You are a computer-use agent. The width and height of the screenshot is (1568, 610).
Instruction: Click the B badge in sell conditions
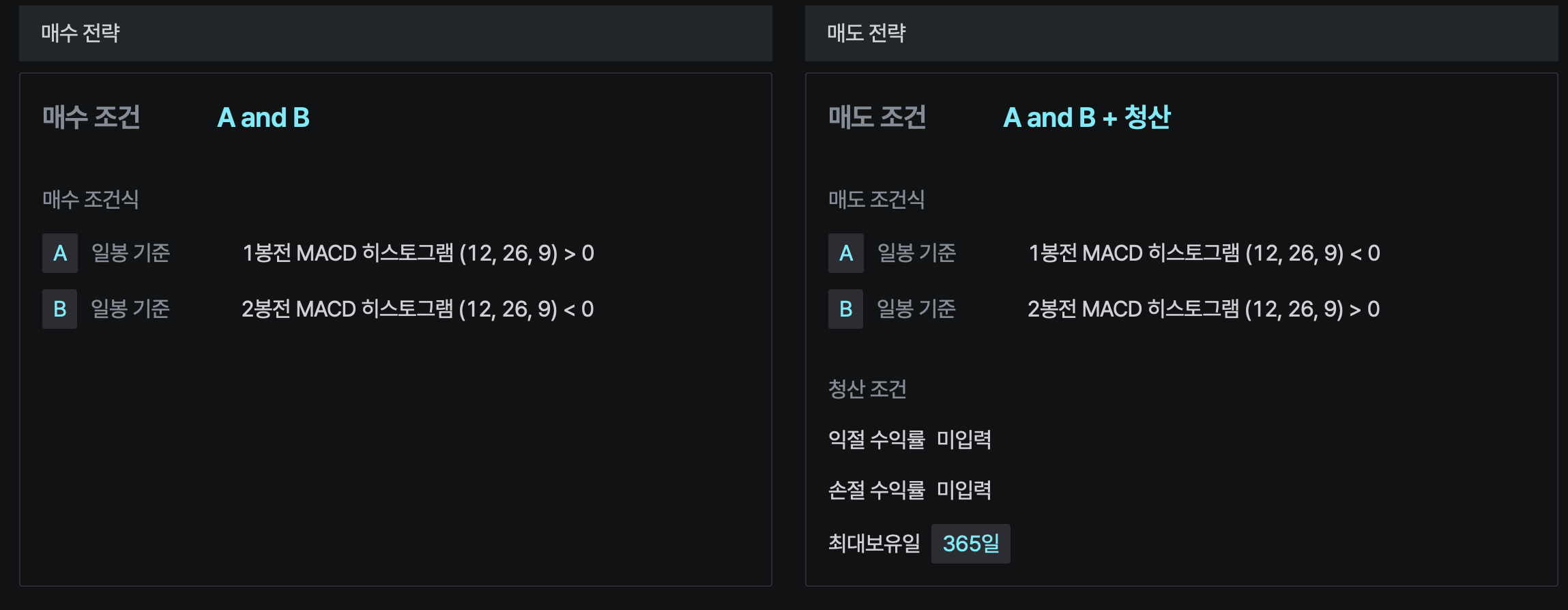pos(846,309)
